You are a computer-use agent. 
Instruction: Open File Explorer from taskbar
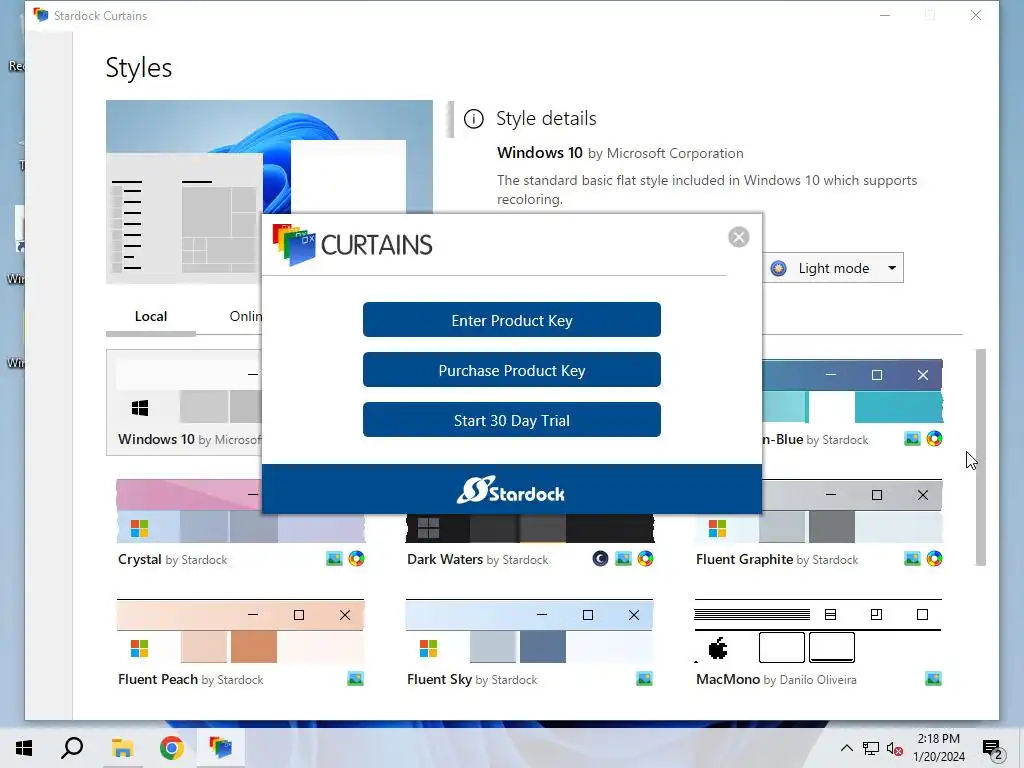click(122, 748)
